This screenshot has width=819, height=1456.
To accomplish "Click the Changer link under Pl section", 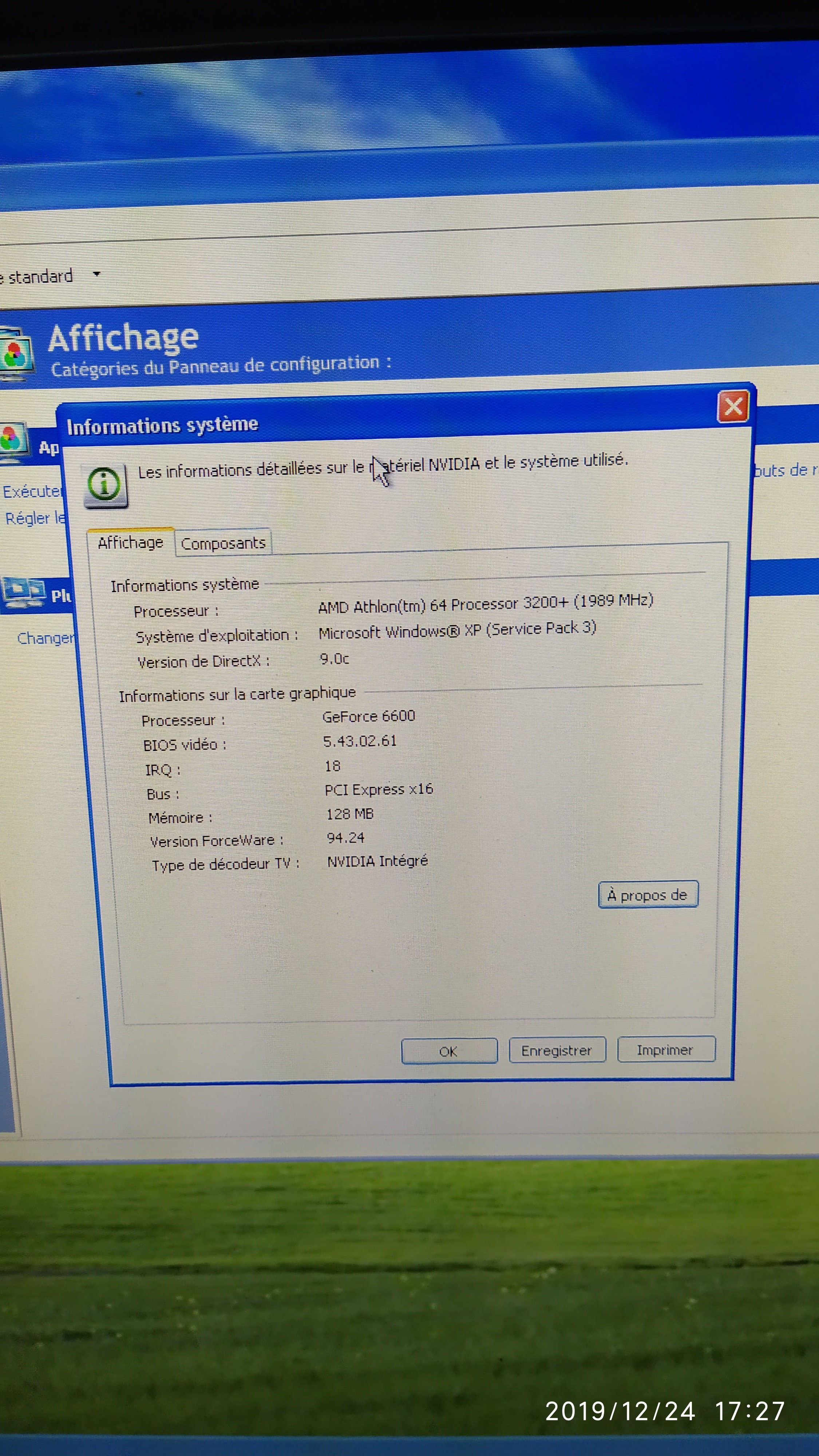I will [x=45, y=638].
